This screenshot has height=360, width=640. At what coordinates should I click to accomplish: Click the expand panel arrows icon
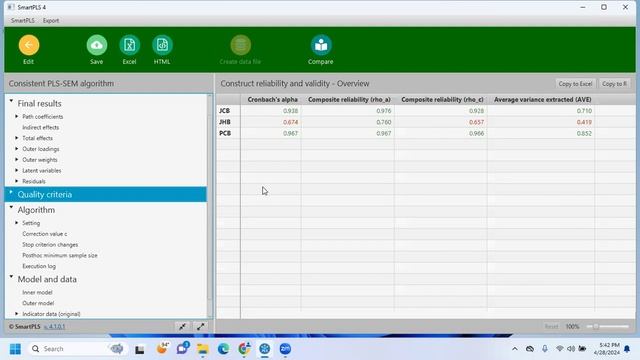pos(200,327)
